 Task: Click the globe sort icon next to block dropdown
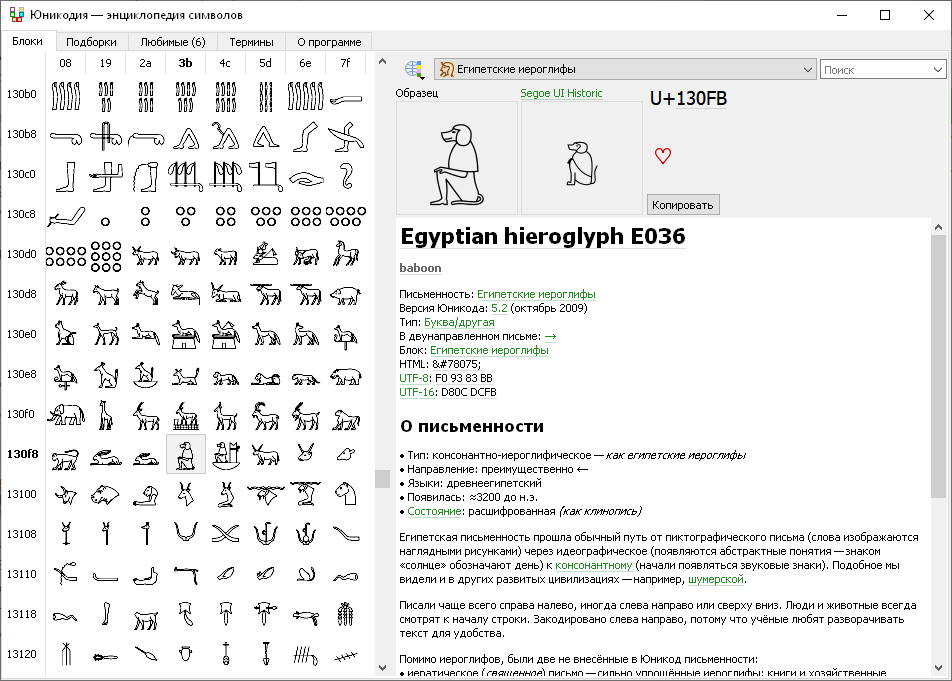(x=414, y=69)
